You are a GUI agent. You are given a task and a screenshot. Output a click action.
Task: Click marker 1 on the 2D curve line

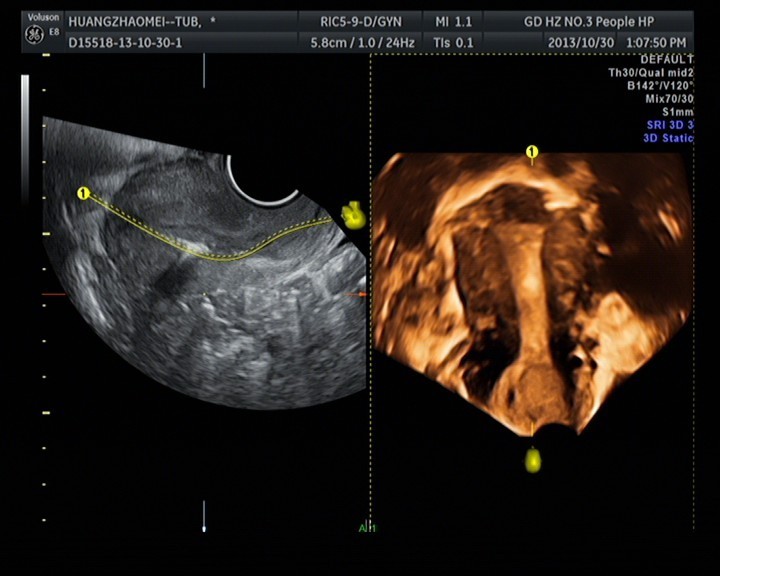coord(83,192)
